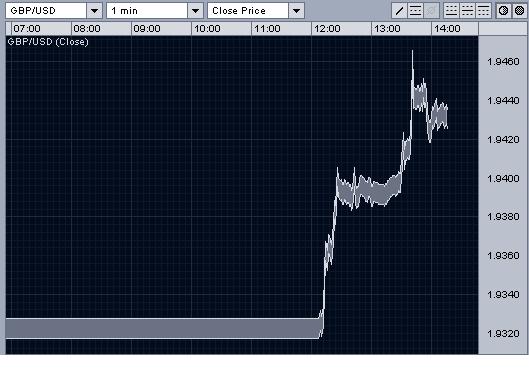This screenshot has height=384, width=529.
Task: Click the 14:00 time axis label
Action: click(447, 29)
